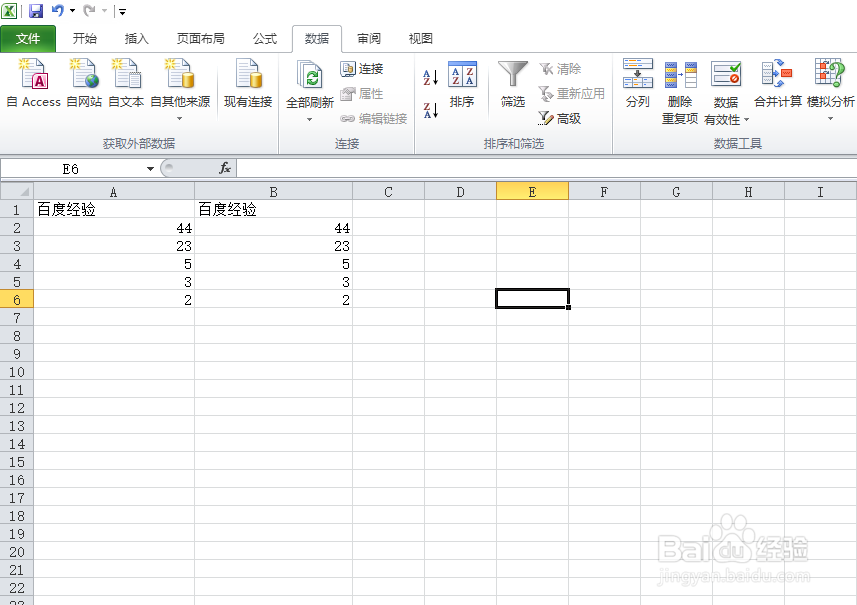
Task: Click into the formula bar input
Action: click(x=547, y=168)
